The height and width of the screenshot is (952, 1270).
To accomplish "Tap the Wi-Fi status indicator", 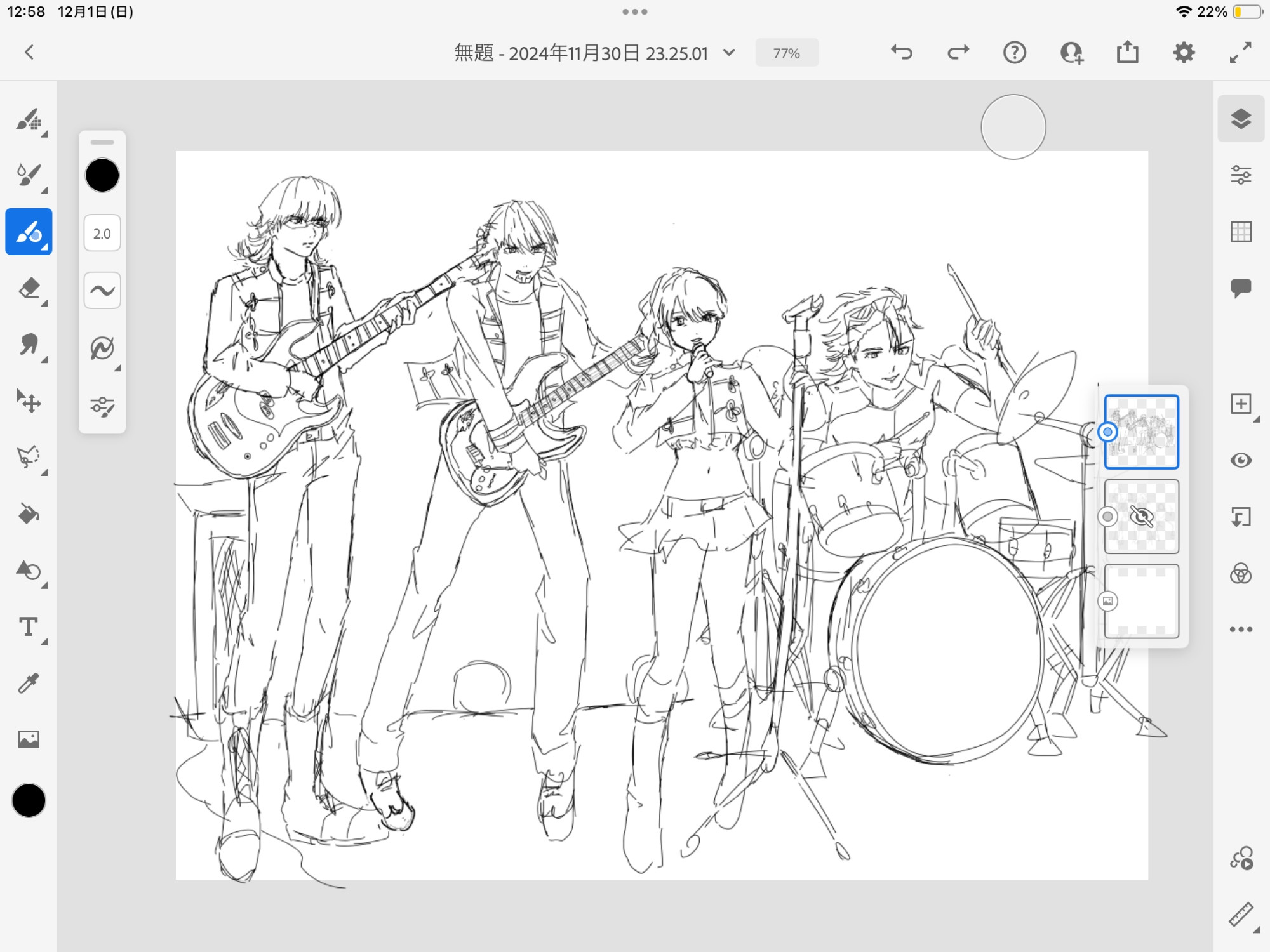I will pyautogui.click(x=1184, y=11).
